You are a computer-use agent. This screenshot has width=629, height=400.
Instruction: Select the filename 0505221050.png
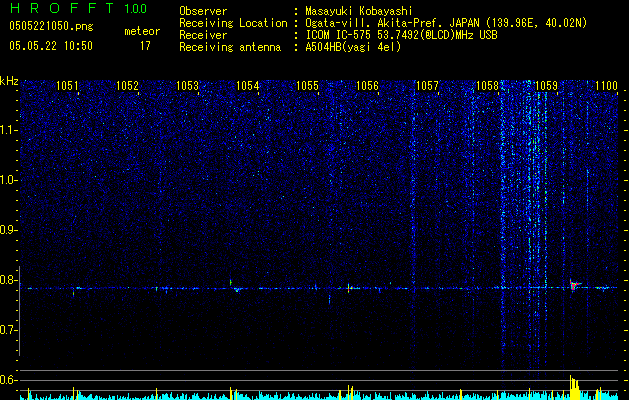click(x=51, y=26)
